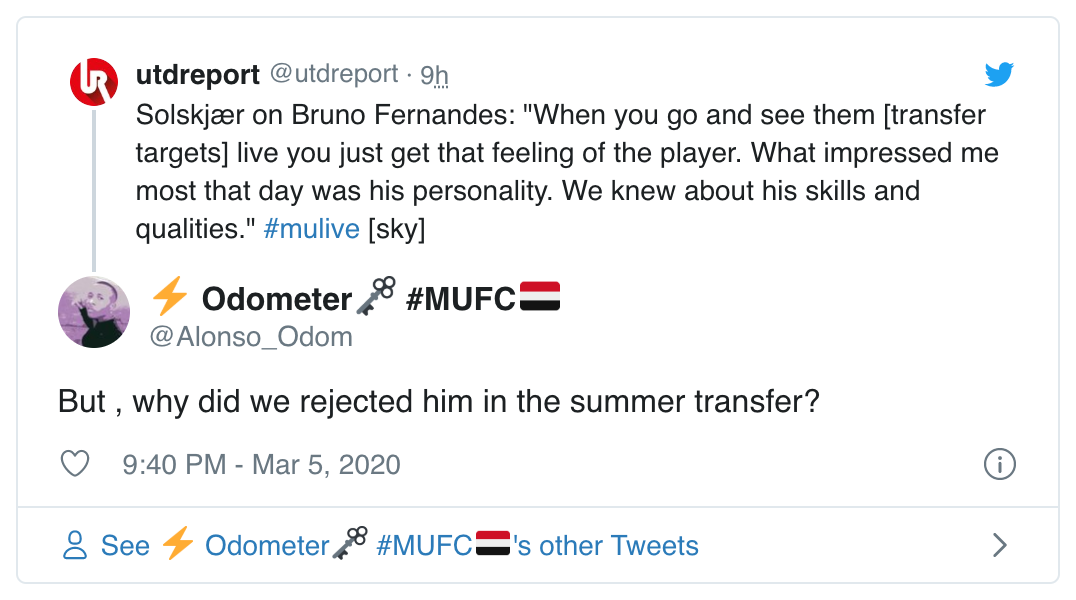Click the utdreport profile avatar
Screen dimensions: 1076x600
coord(94,82)
